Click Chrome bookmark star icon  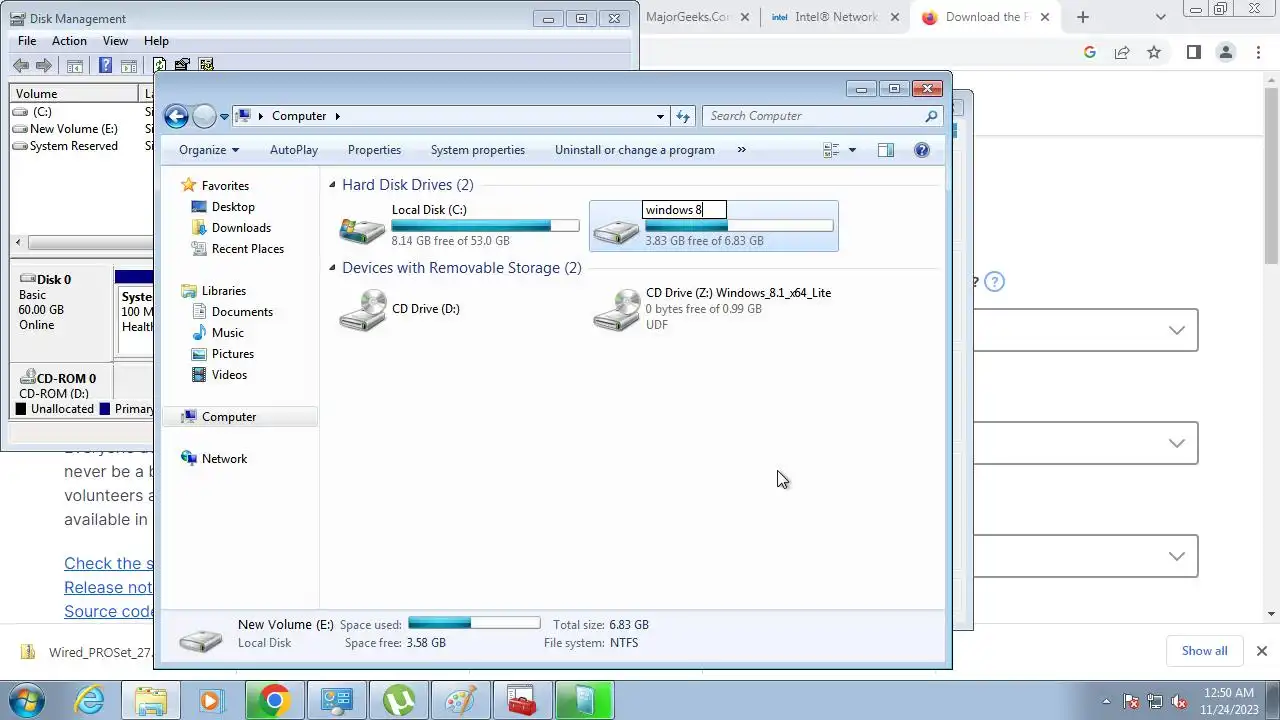pos(1154,52)
